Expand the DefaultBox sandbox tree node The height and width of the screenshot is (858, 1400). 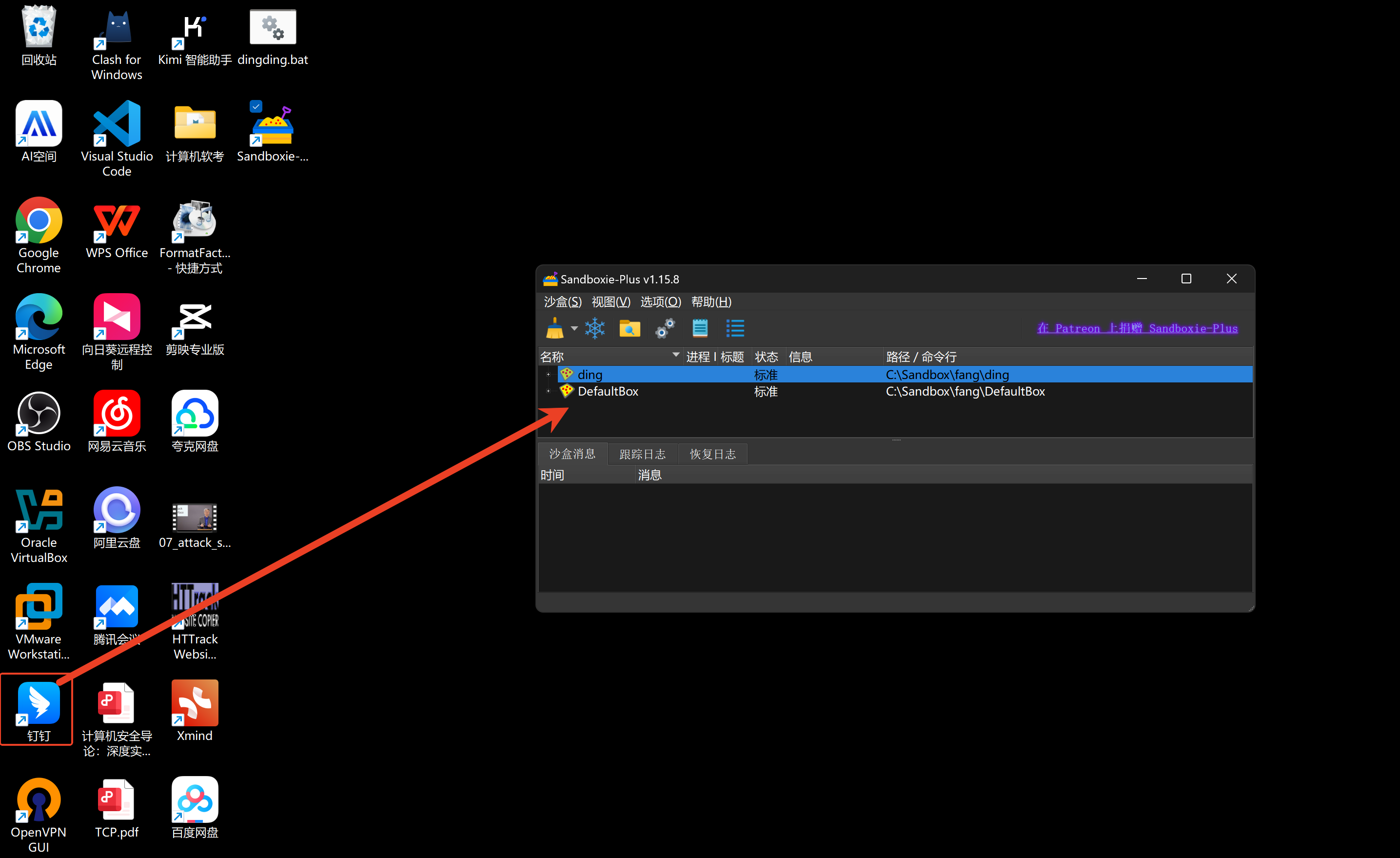[548, 391]
